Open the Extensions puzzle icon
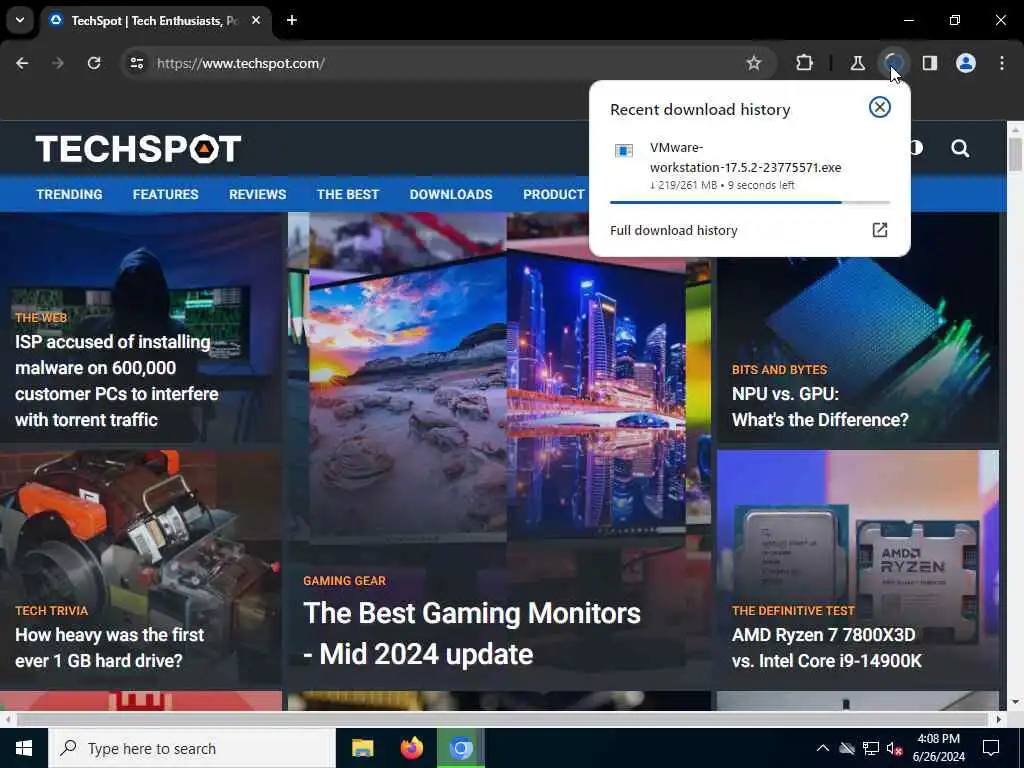The width and height of the screenshot is (1024, 768). tap(805, 63)
